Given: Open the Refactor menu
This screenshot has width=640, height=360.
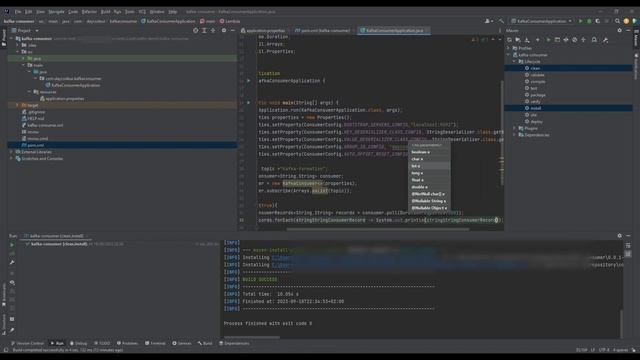Looking at the screenshot, I should 89,12.
